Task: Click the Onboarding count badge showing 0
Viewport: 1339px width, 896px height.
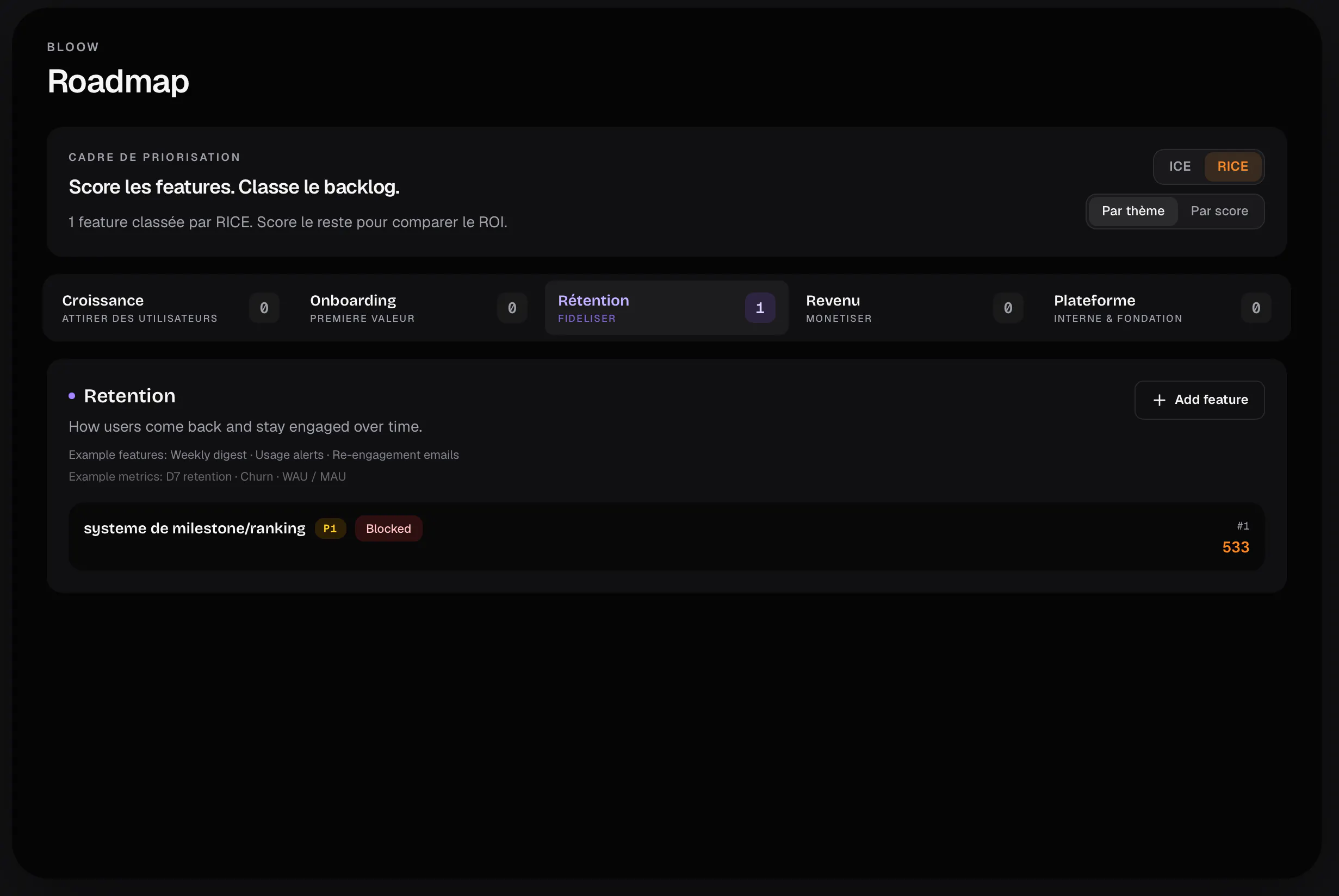Action: [512, 308]
